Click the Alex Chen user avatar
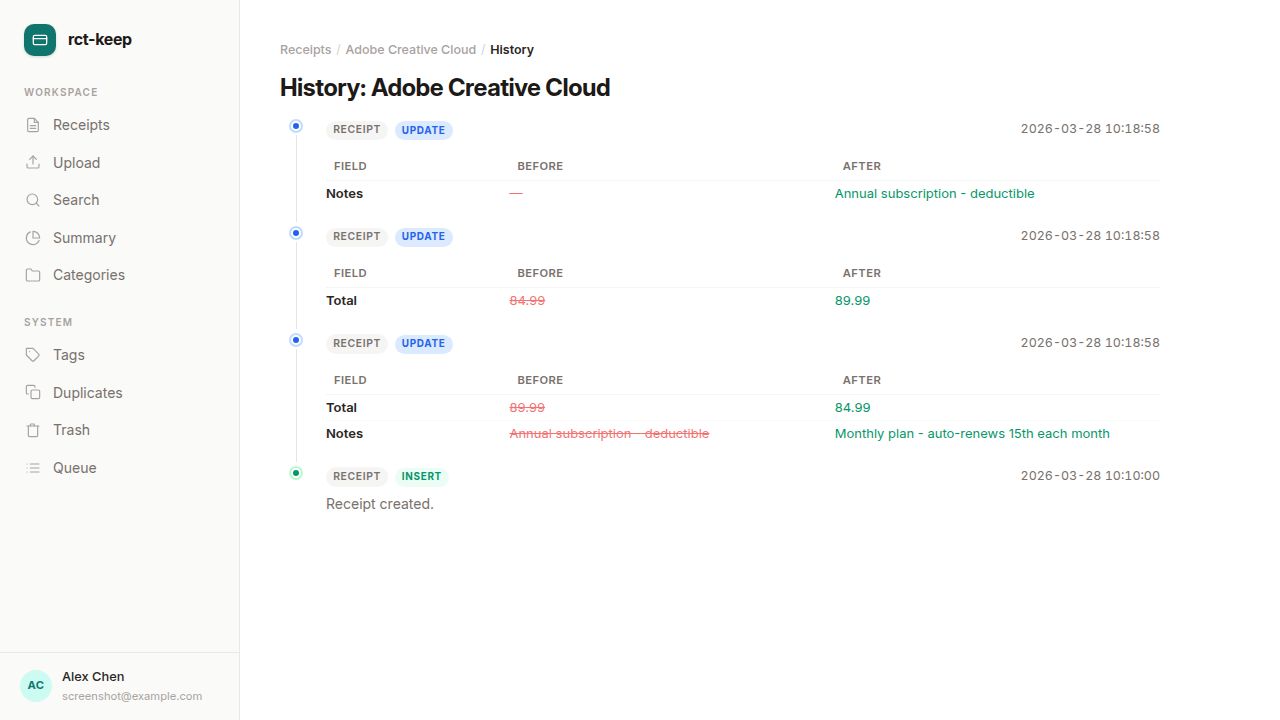The width and height of the screenshot is (1280, 720). (35, 685)
